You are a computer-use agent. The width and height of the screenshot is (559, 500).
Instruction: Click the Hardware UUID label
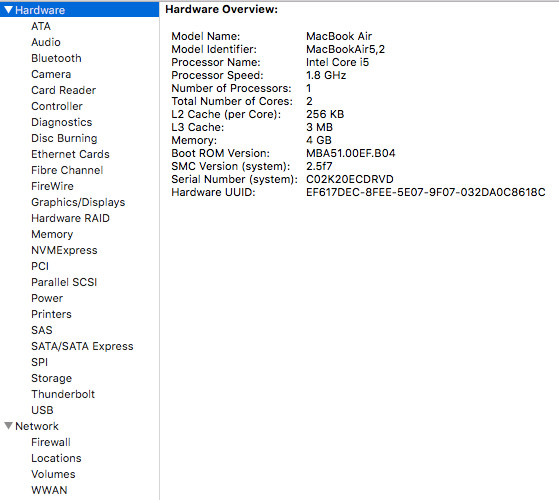pos(213,192)
